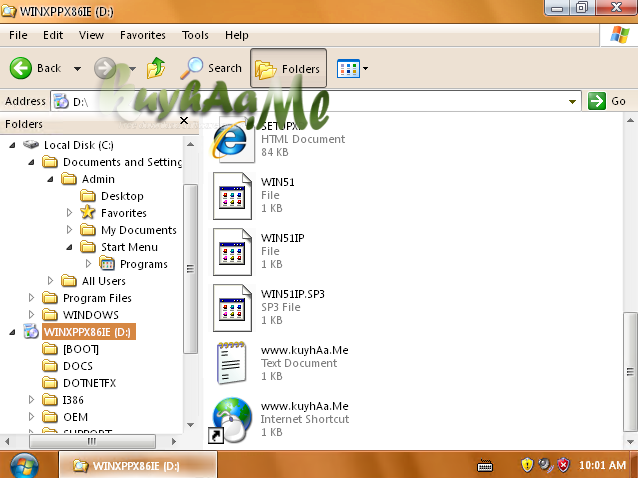This screenshot has height=478, width=638.
Task: Select the WINDOWS folder icon
Action: click(x=50, y=315)
